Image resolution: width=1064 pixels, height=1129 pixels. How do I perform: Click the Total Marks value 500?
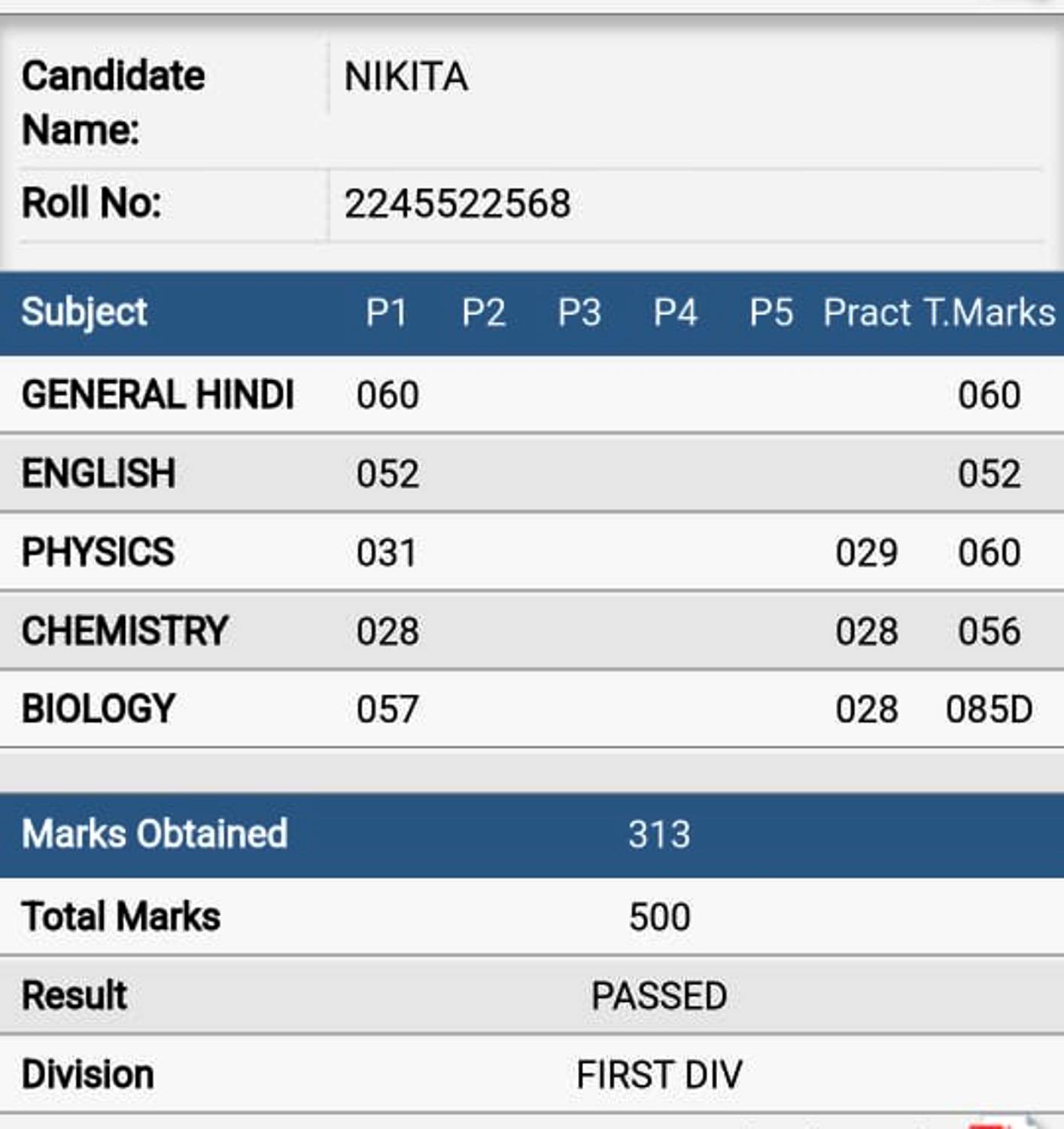tap(659, 918)
